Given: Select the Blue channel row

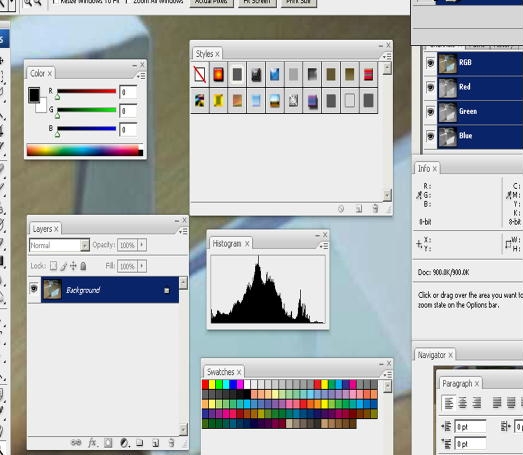Looking at the screenshot, I should coord(480,136).
